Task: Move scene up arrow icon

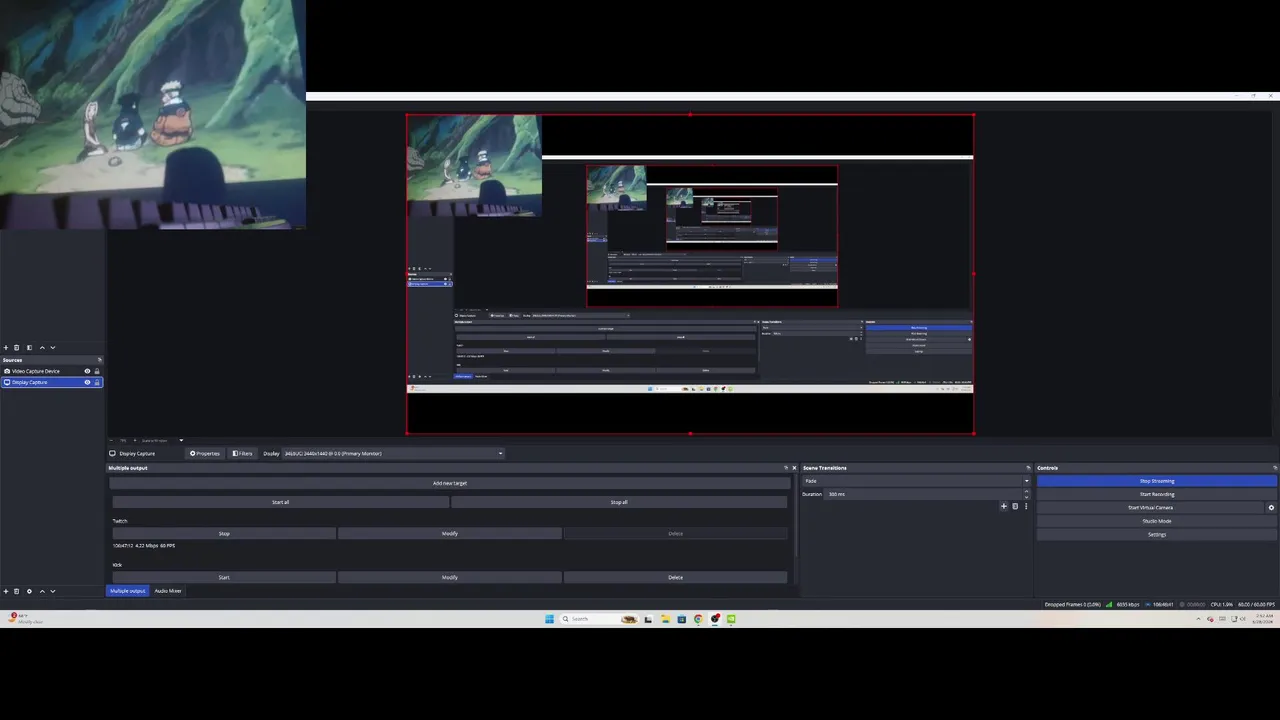Action: coord(42,348)
